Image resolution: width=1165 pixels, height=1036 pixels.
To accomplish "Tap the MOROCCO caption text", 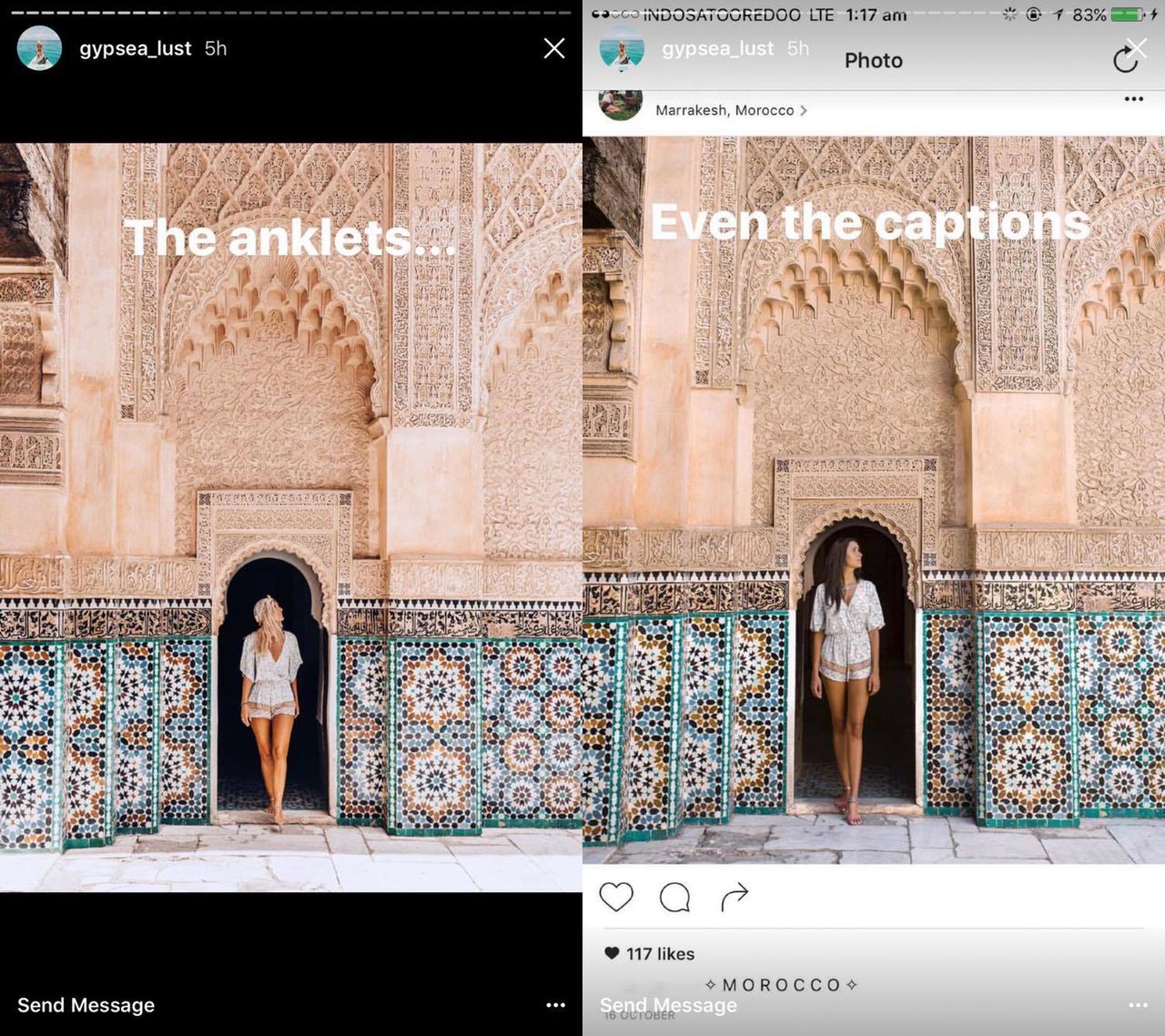I will click(782, 985).
